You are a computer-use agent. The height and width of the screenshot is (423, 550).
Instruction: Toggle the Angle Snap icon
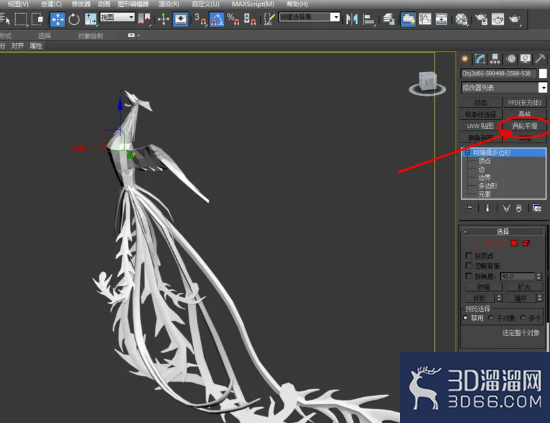(217, 19)
